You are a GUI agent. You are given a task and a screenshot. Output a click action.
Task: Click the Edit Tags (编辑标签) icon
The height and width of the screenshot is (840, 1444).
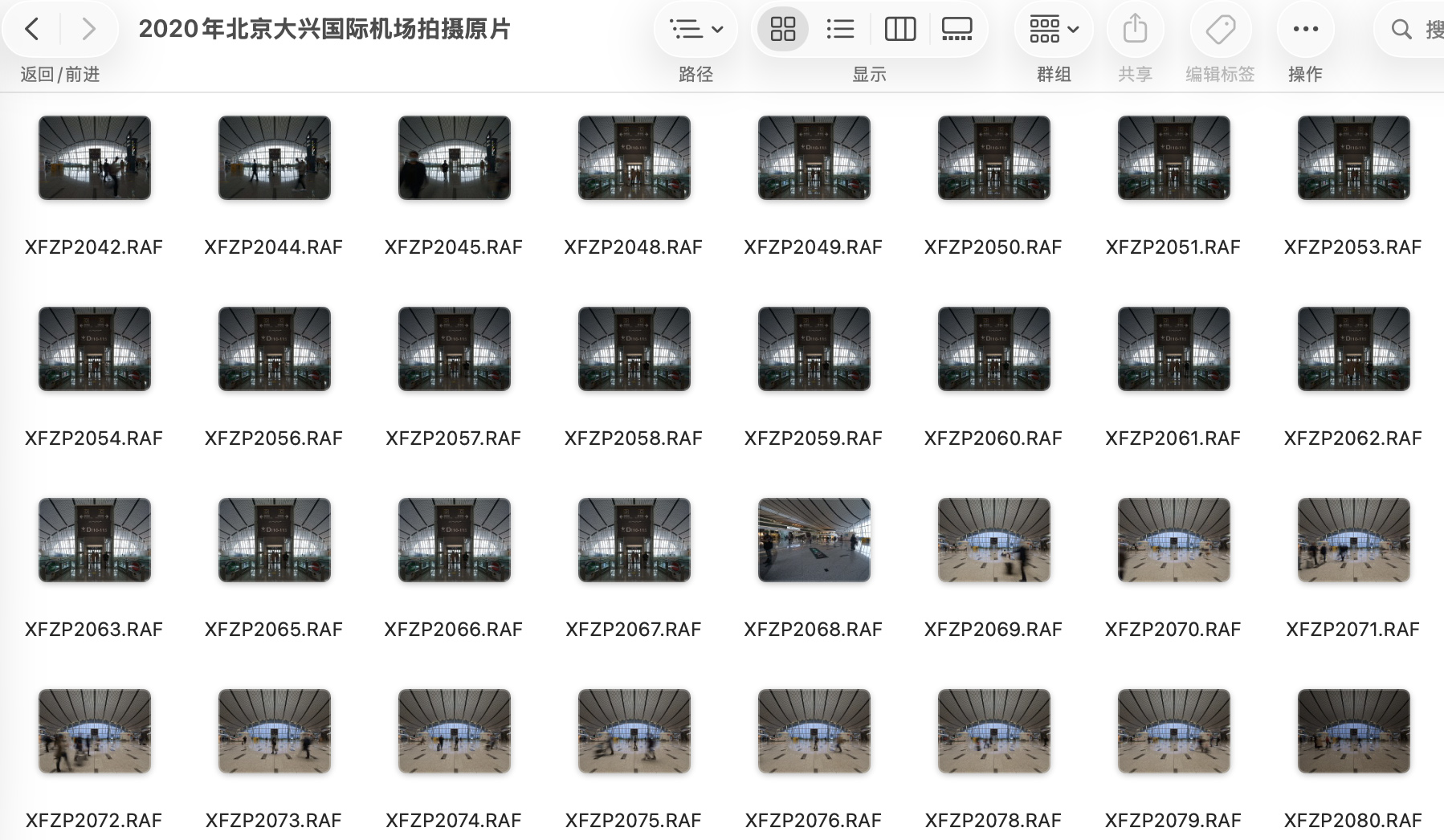pos(1220,30)
